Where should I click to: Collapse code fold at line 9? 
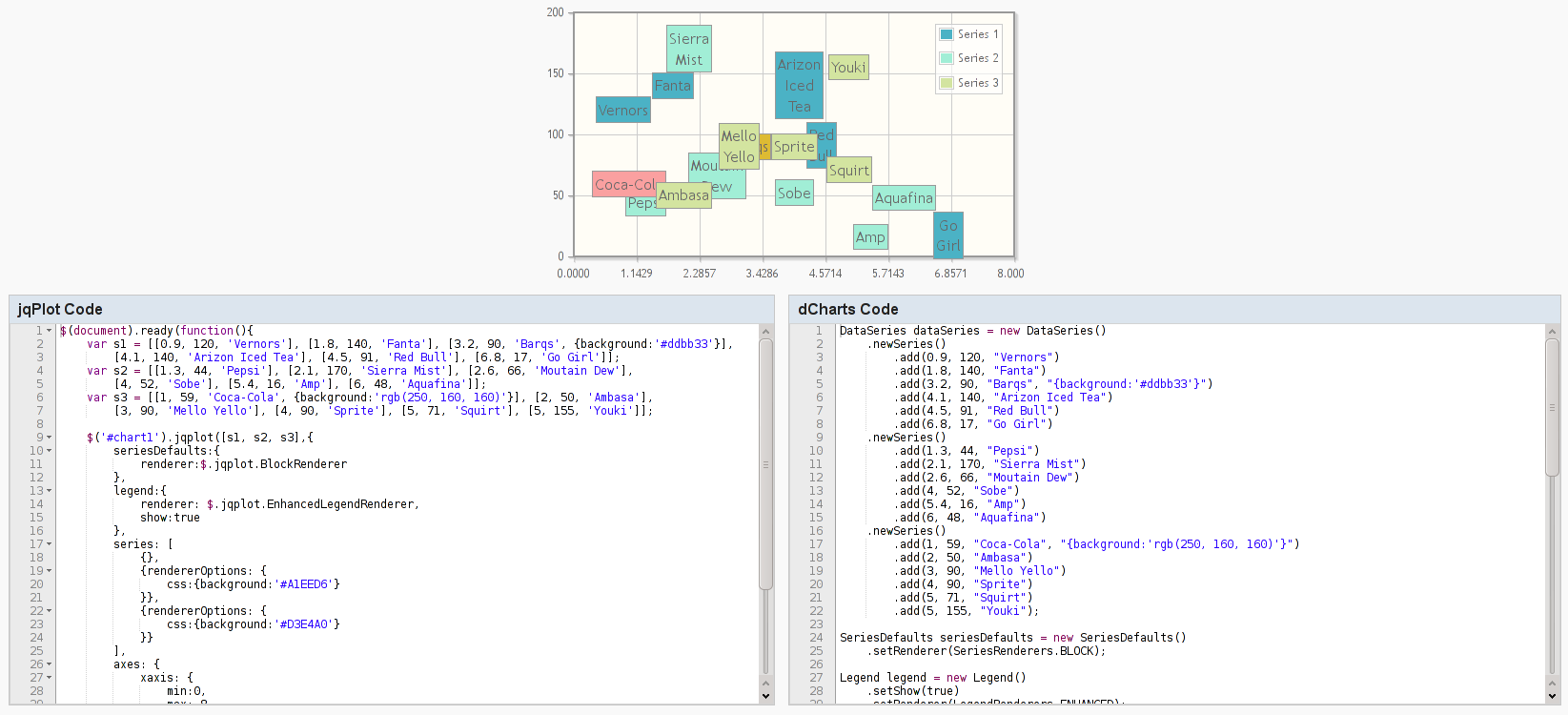(x=49, y=438)
